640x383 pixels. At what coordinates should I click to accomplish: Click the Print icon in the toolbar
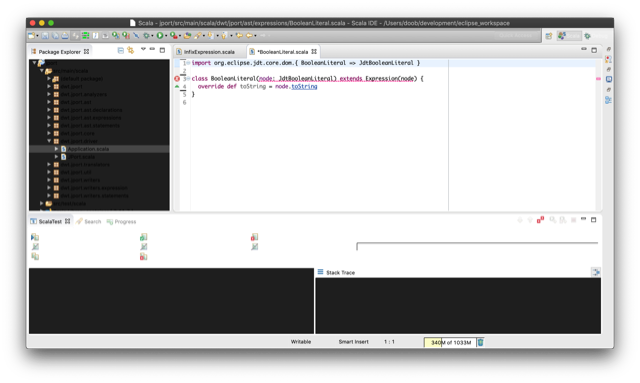(x=65, y=36)
